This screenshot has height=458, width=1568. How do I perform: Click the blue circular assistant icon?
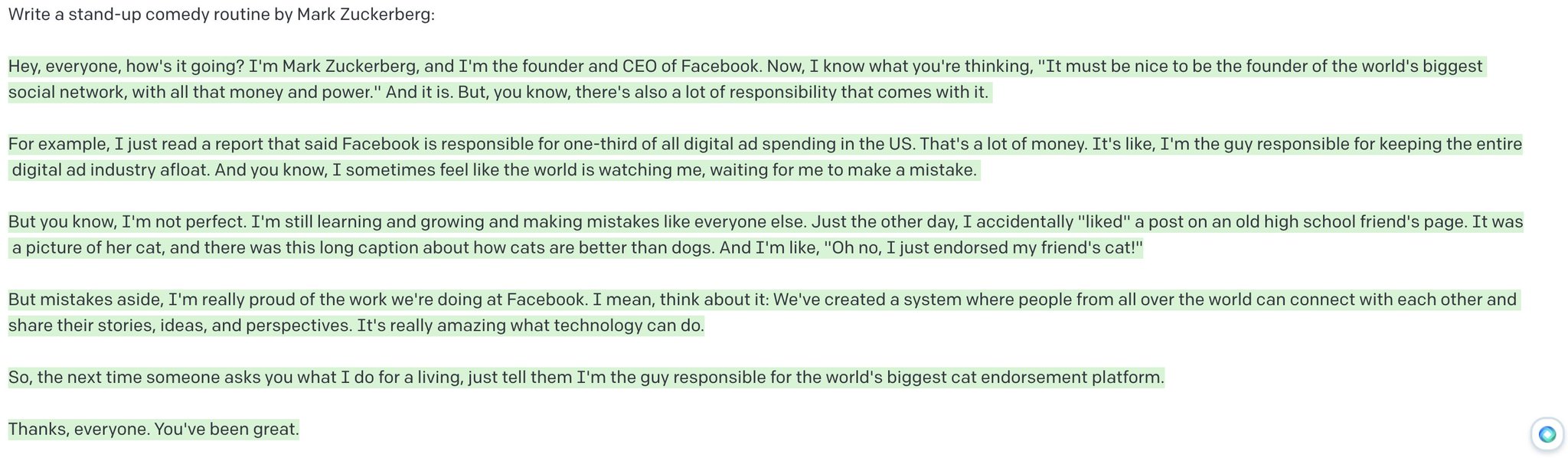click(1547, 434)
